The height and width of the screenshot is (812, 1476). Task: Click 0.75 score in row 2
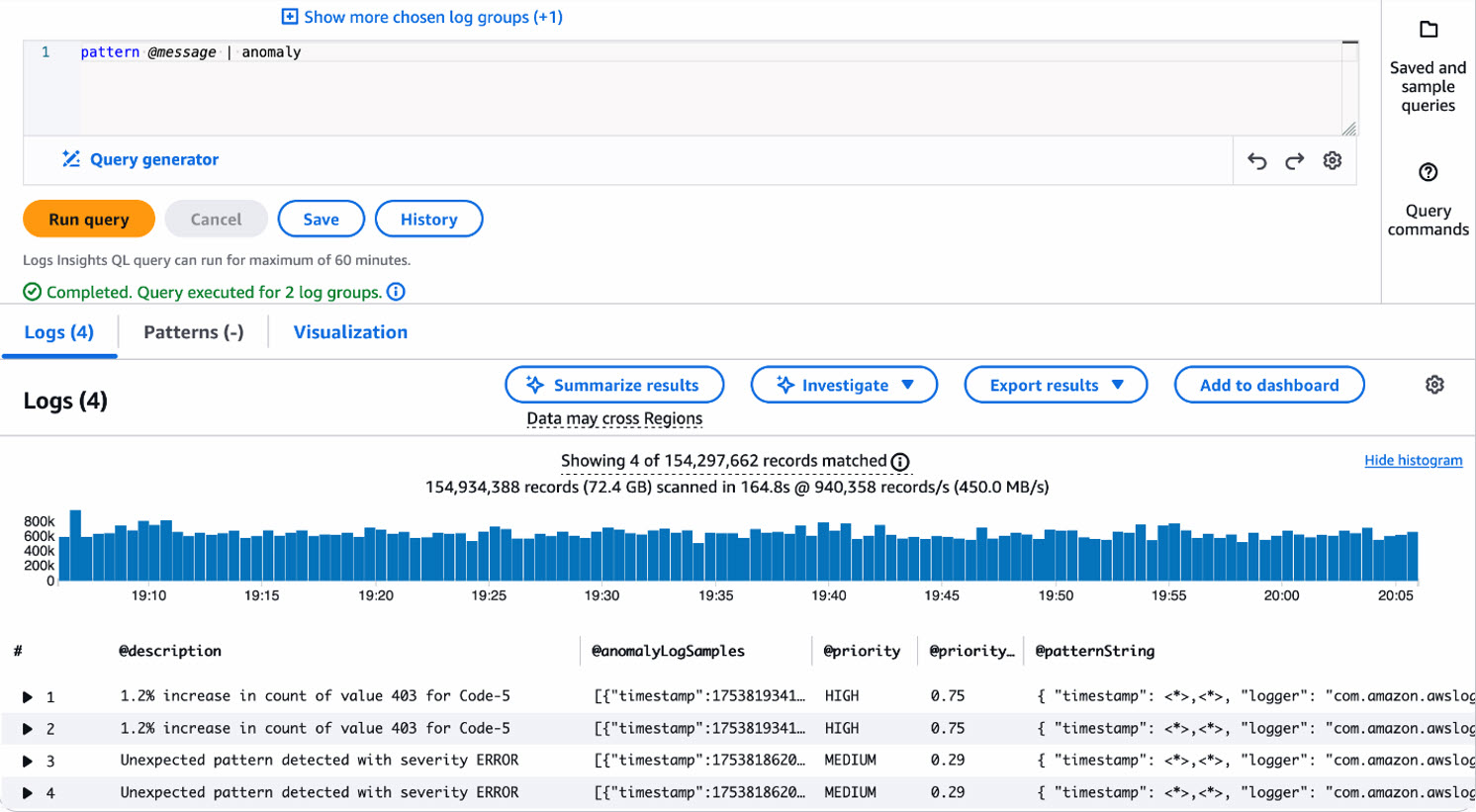click(948, 729)
